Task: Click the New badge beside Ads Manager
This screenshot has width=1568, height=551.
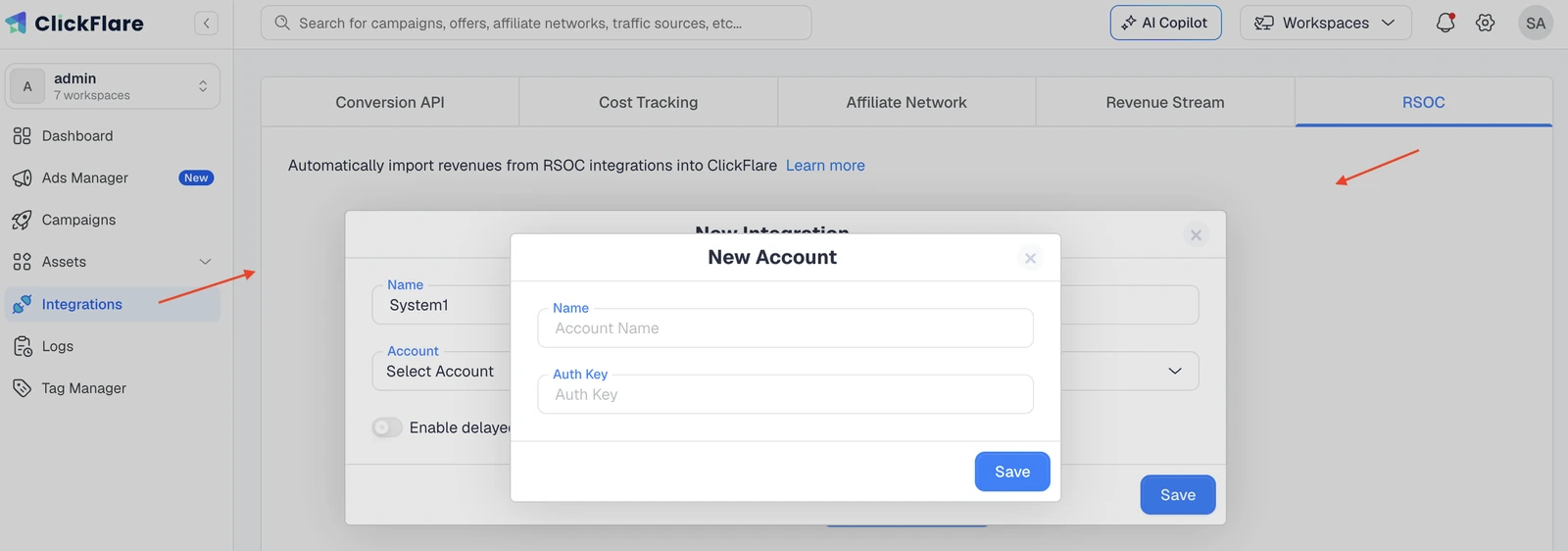Action: (x=196, y=178)
